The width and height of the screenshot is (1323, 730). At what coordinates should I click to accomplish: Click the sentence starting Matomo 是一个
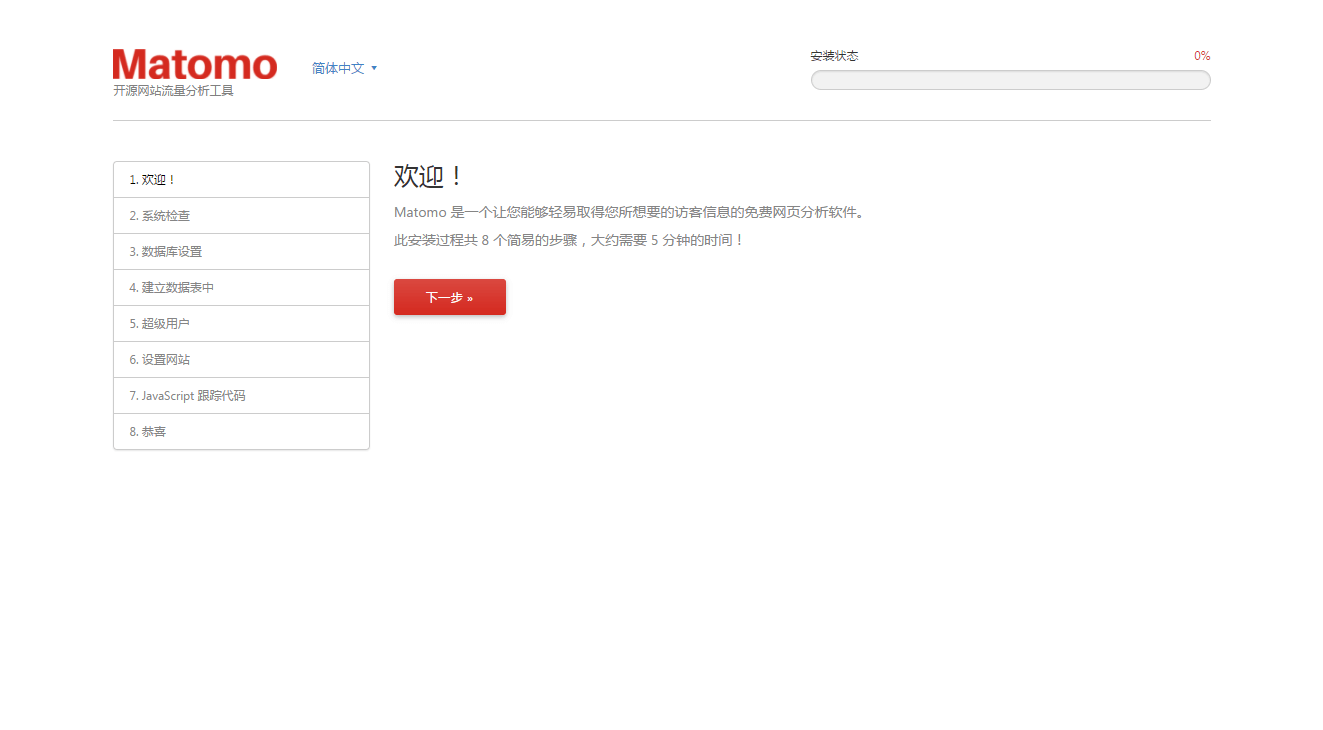coord(629,212)
